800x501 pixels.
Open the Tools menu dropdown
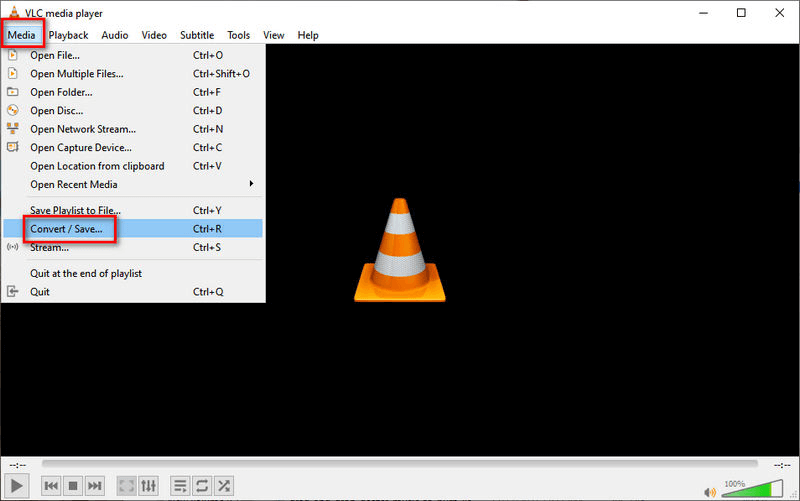[238, 35]
